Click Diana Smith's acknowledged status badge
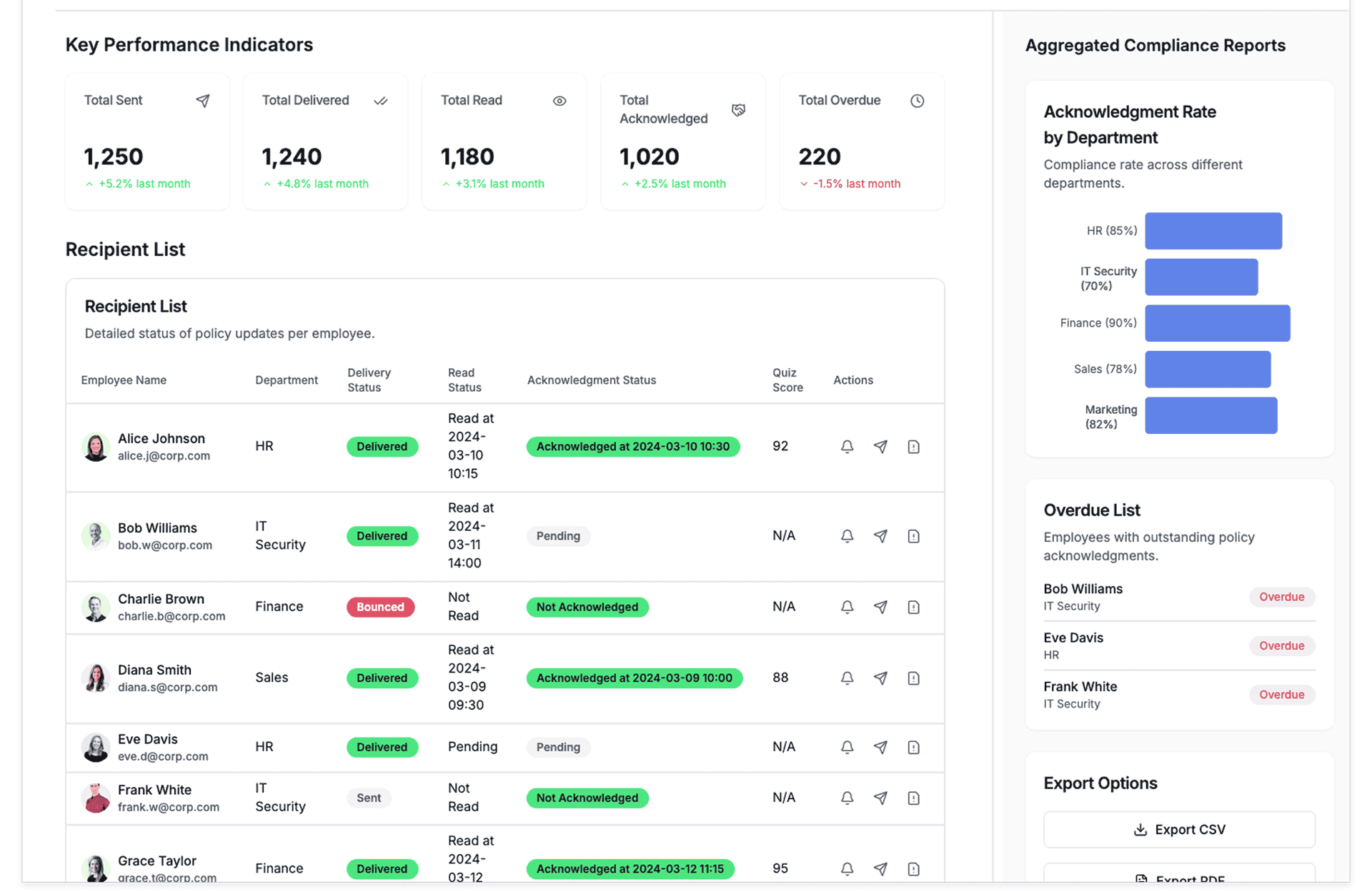 pyautogui.click(x=634, y=678)
